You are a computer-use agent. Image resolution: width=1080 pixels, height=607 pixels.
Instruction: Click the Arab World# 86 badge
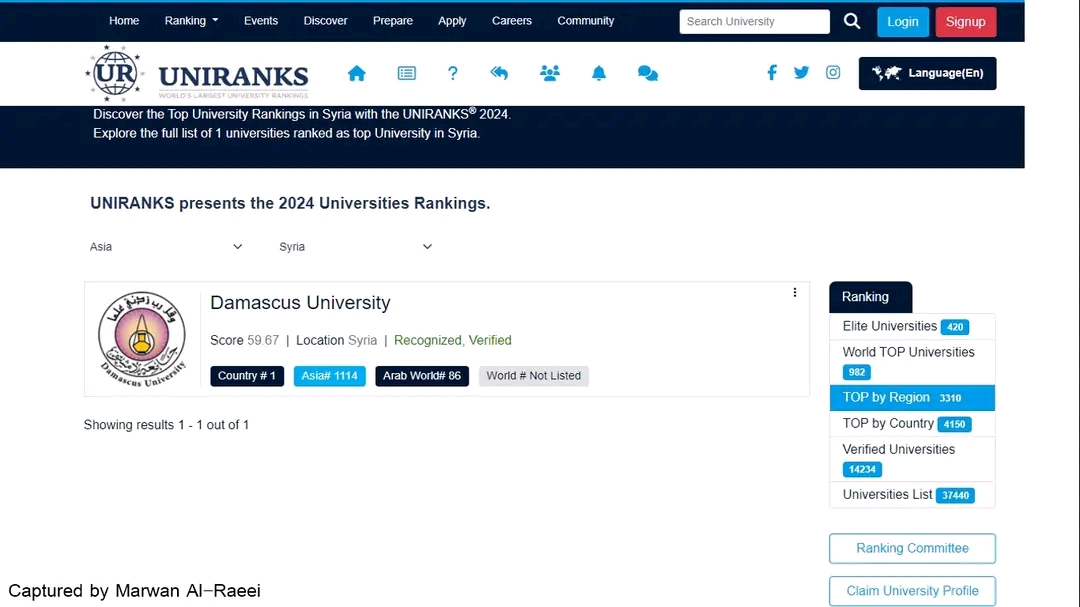(x=422, y=375)
